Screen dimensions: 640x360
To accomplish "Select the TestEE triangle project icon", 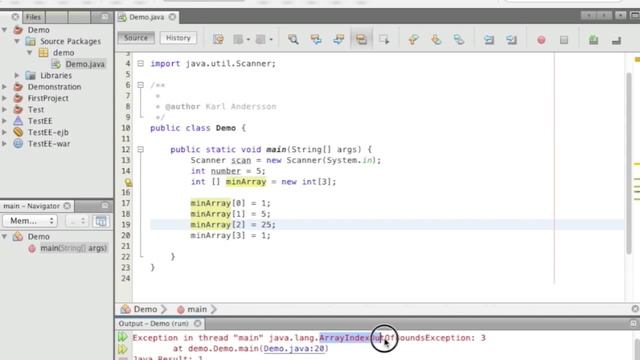I will click(x=18, y=121).
